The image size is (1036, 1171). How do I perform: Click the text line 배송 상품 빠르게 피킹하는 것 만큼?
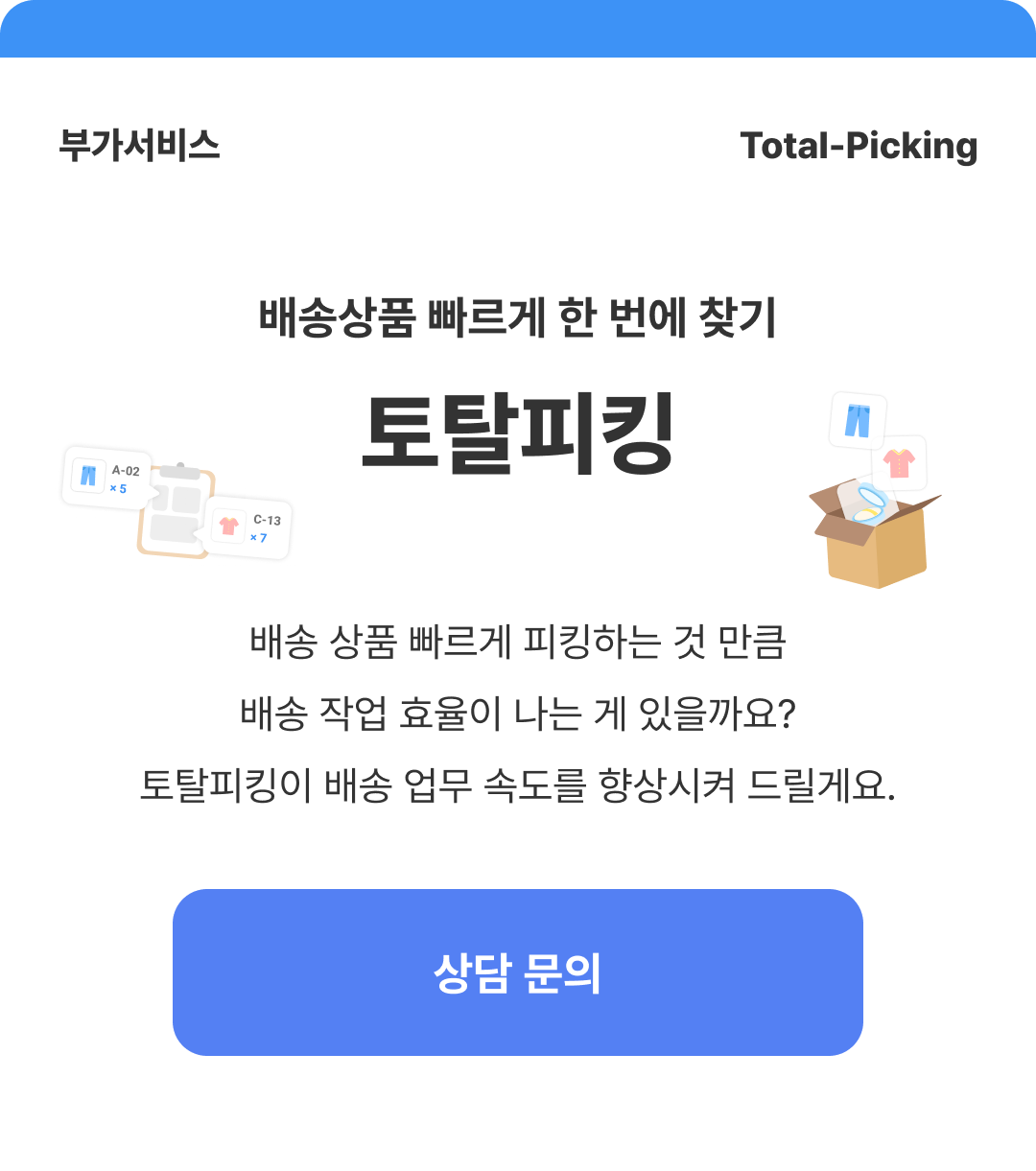[518, 642]
